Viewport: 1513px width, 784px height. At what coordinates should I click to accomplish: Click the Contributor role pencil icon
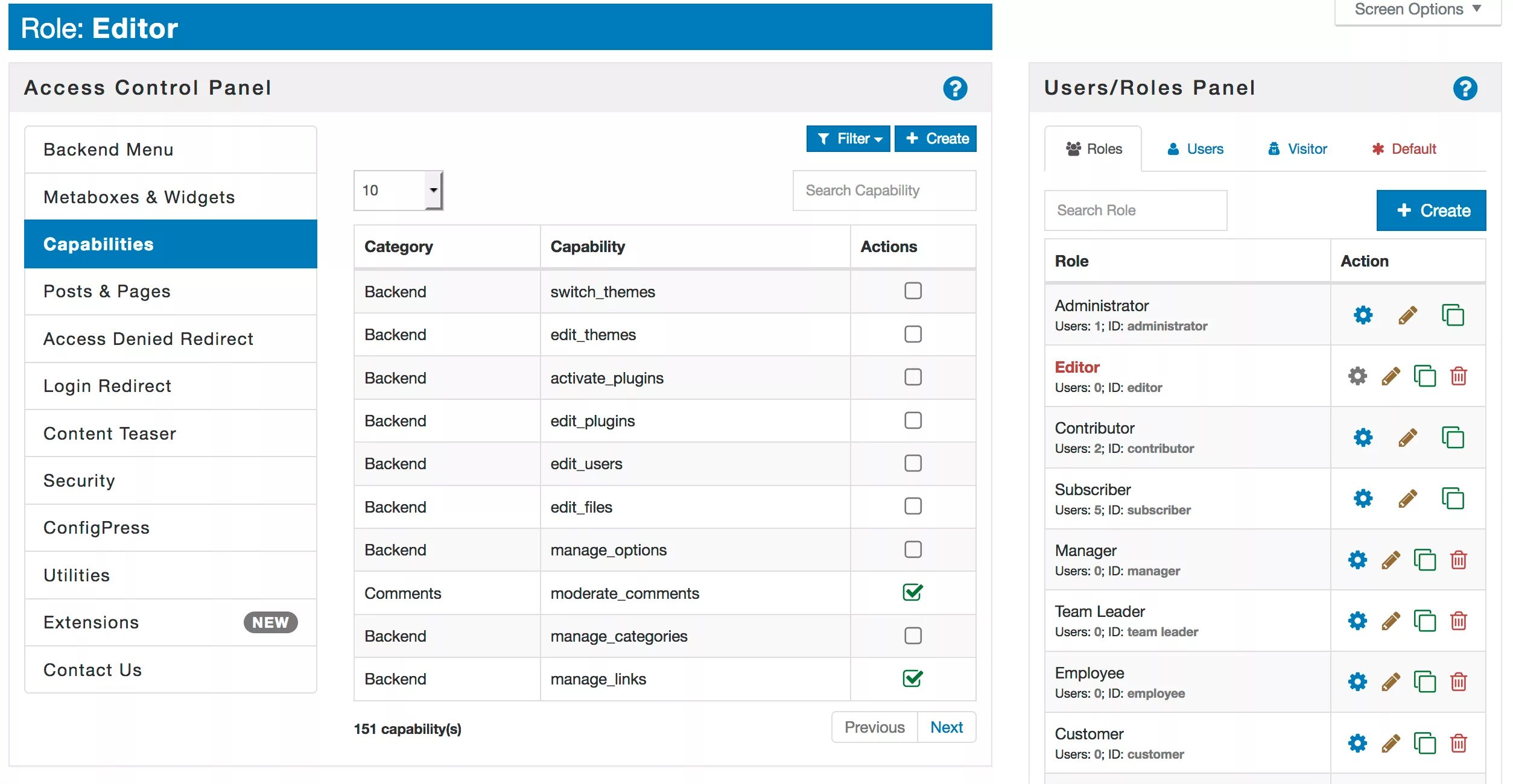coord(1407,438)
